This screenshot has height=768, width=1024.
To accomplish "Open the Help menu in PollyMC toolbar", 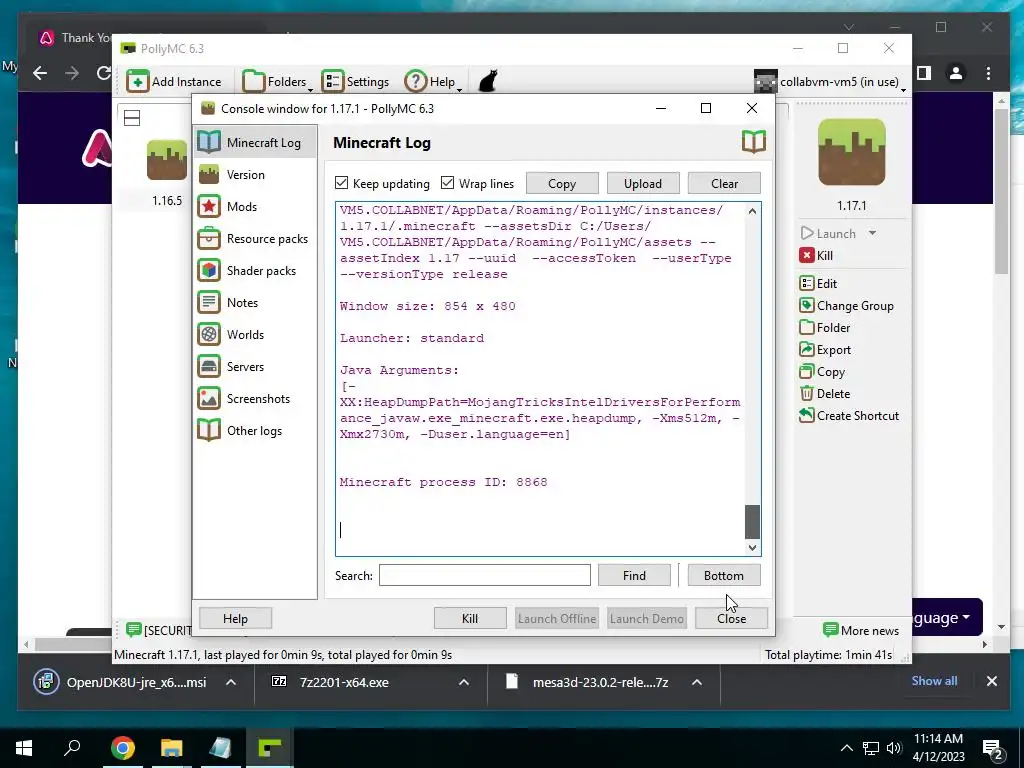I will point(433,82).
